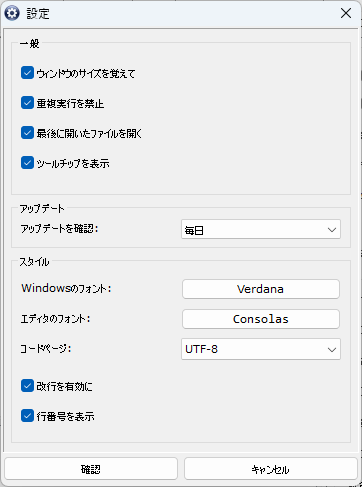Click the Verdana font button
Image resolution: width=362 pixels, height=487 pixels.
(x=261, y=289)
